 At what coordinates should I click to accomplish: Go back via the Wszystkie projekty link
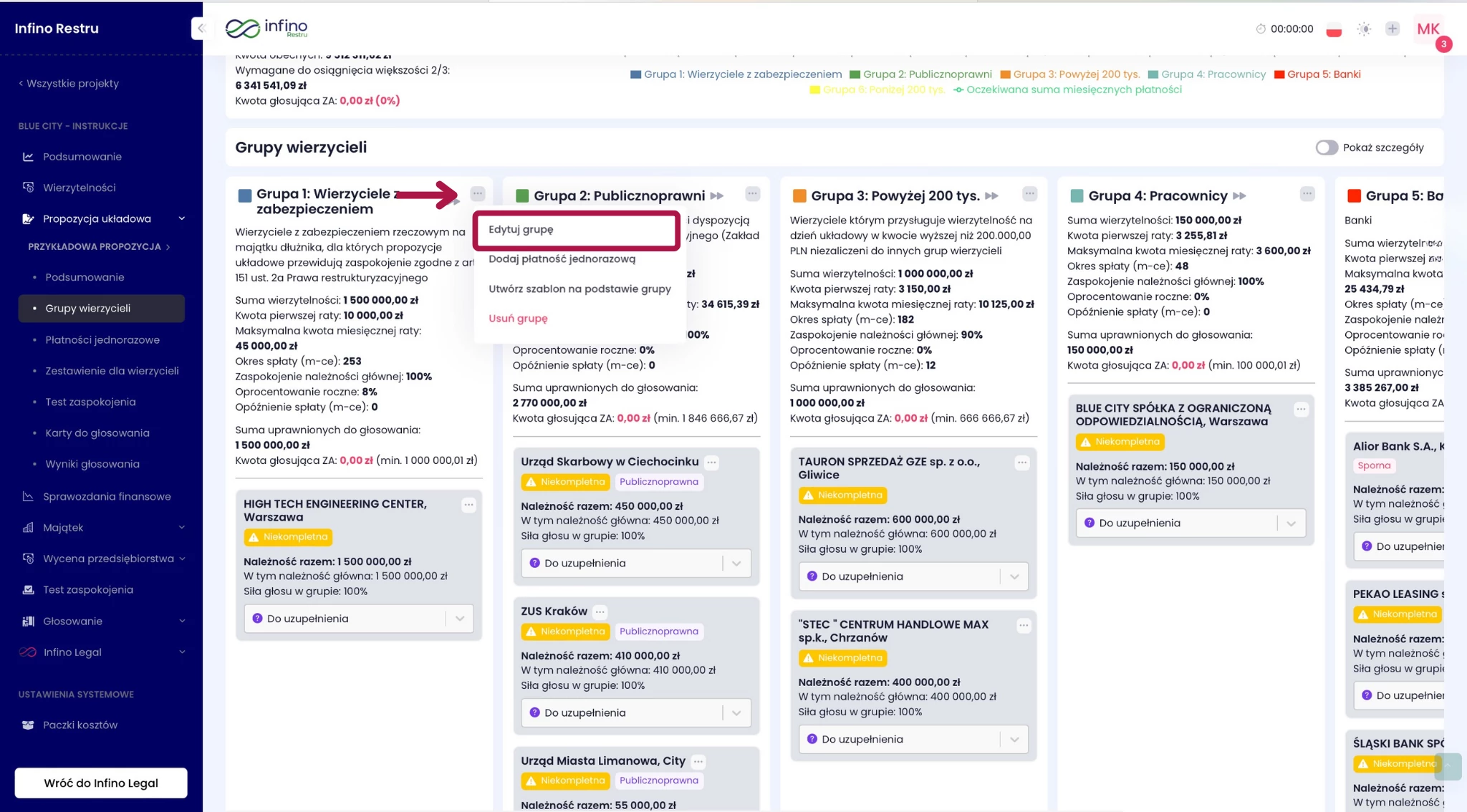click(x=69, y=84)
